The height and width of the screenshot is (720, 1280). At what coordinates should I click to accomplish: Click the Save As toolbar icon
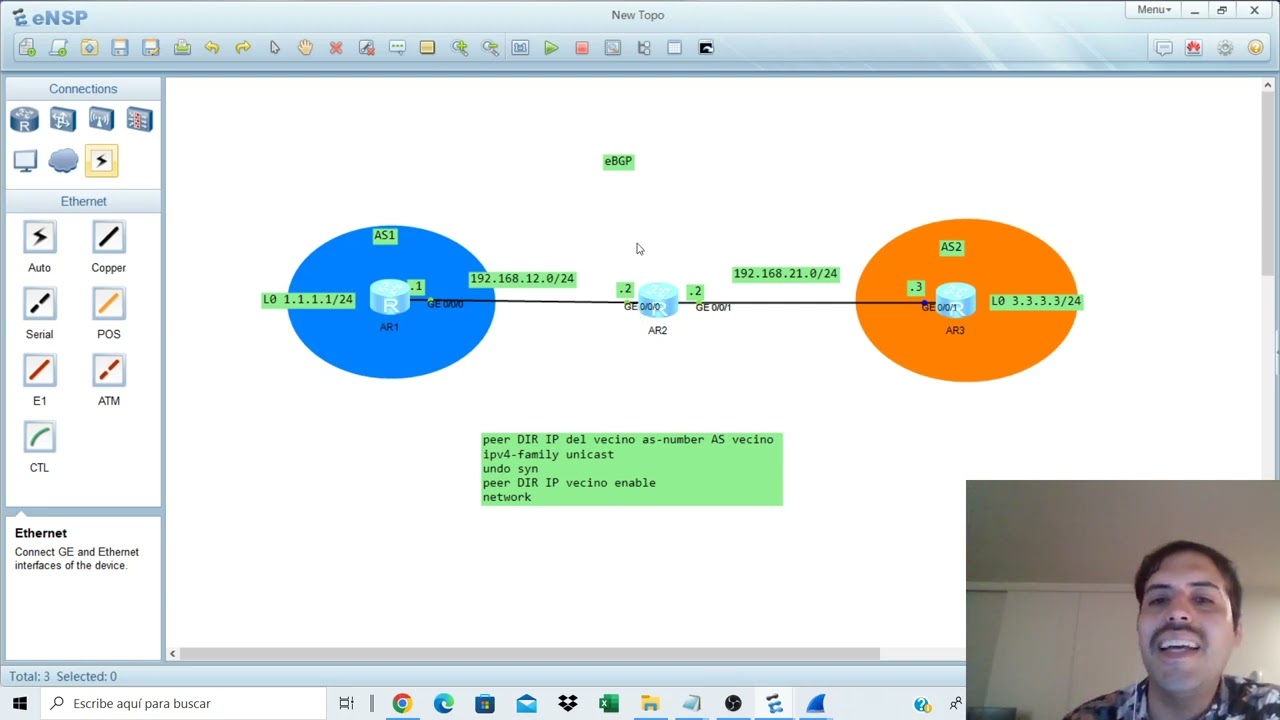point(151,48)
